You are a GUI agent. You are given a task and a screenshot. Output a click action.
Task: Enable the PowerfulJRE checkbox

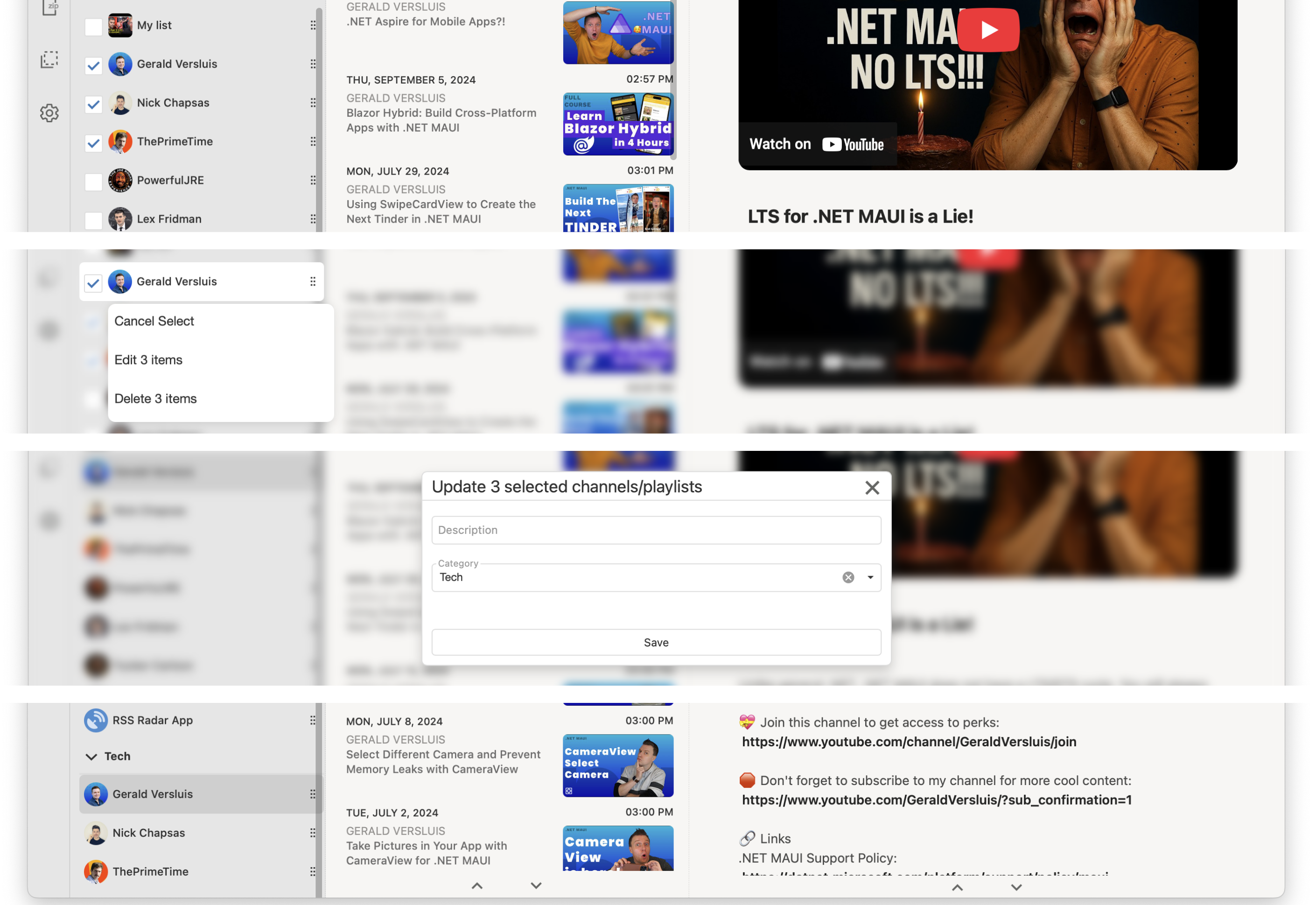point(93,182)
